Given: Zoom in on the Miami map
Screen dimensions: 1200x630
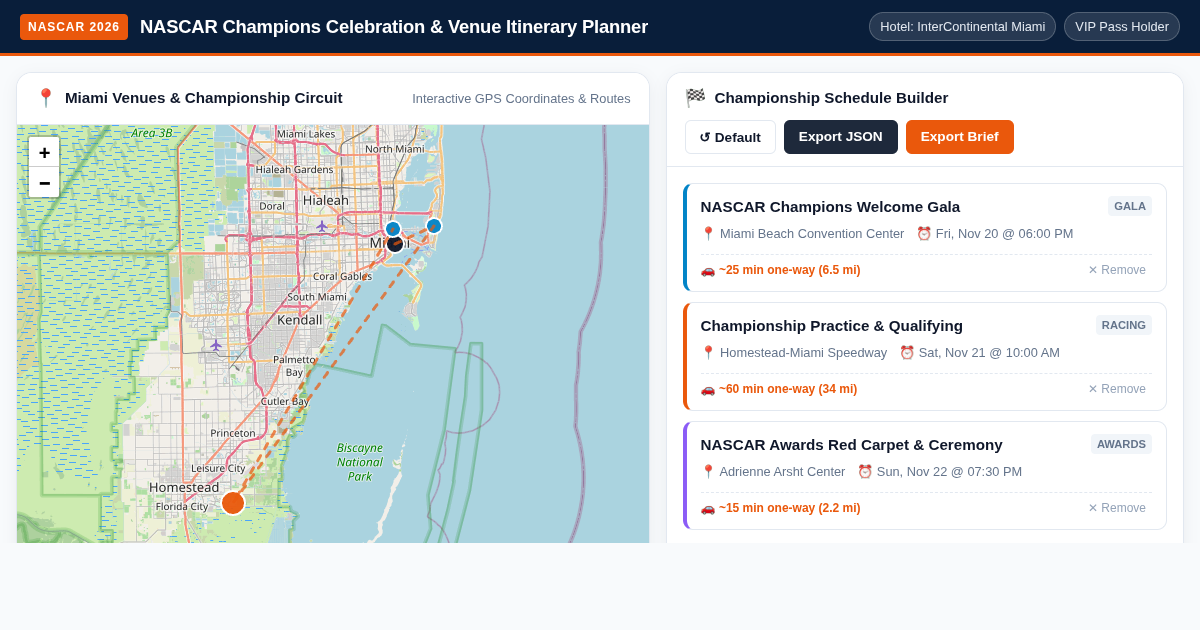Looking at the screenshot, I should 44,153.
